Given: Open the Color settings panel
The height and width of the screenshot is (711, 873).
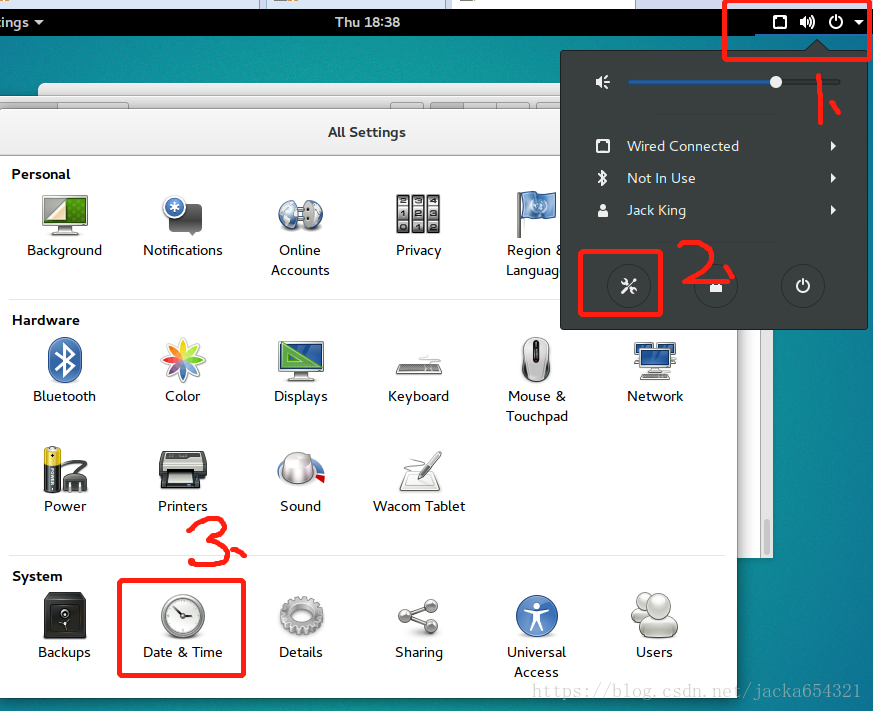Looking at the screenshot, I should 183,370.
